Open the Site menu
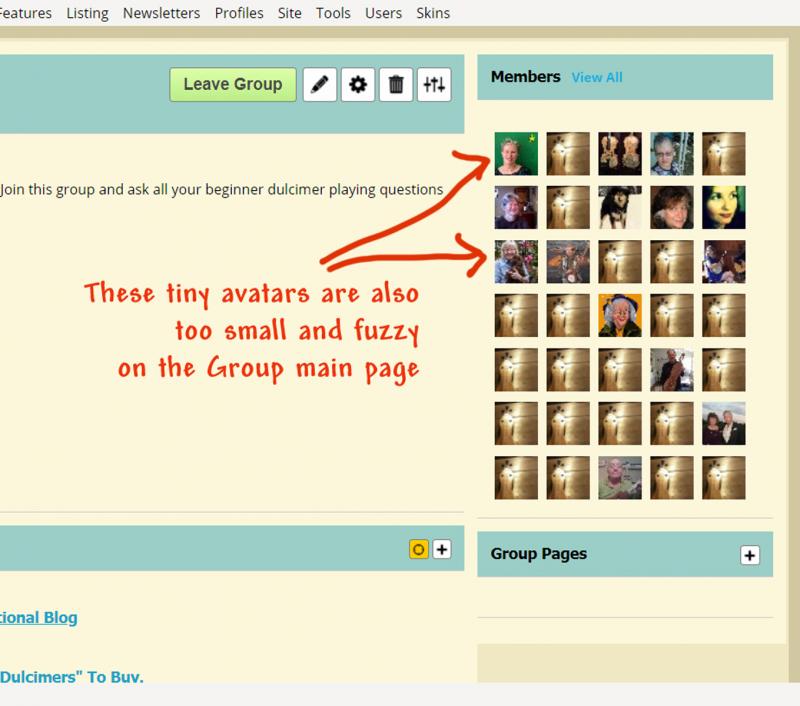800x706 pixels. [289, 13]
